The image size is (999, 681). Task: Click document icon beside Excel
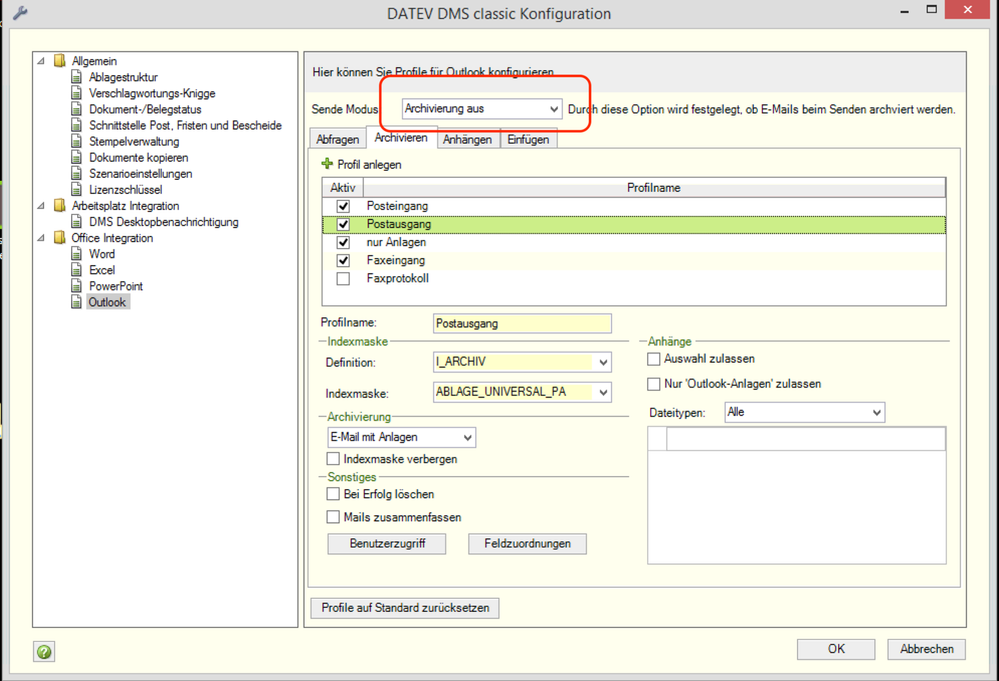point(76,269)
